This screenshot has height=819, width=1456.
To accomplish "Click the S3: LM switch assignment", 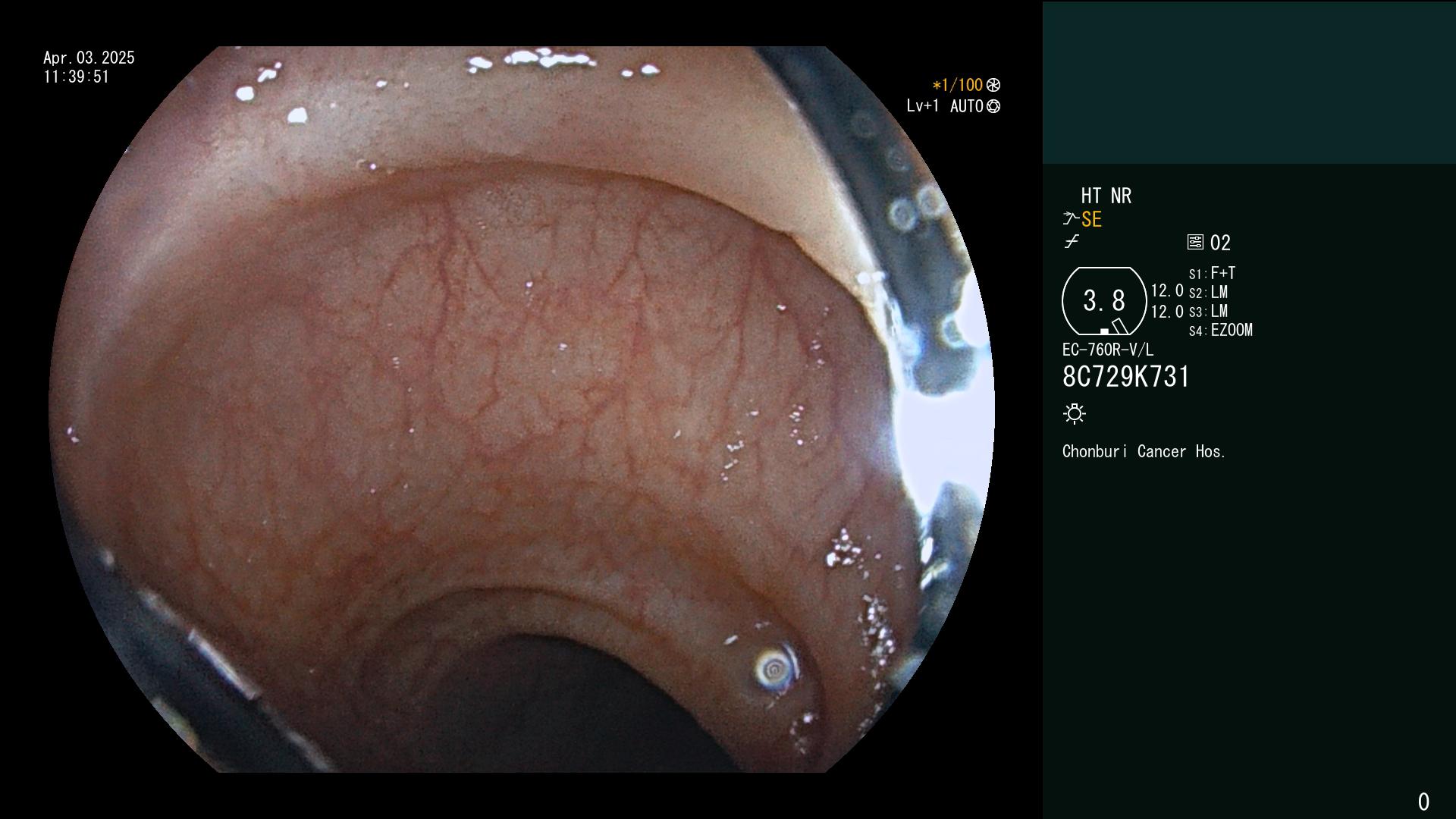I will point(1208,311).
